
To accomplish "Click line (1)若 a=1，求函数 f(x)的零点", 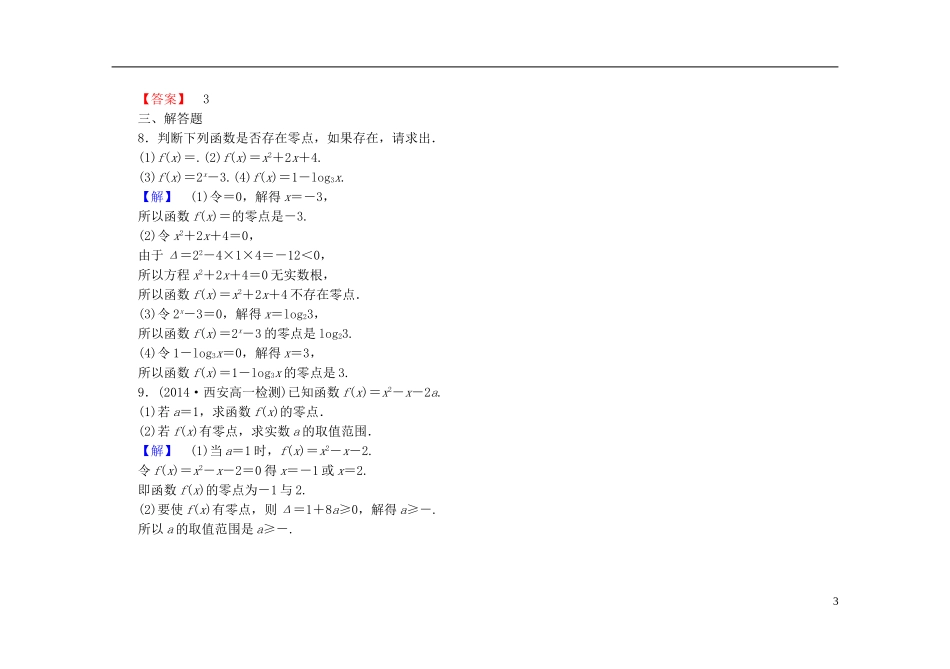I will tap(231, 411).
